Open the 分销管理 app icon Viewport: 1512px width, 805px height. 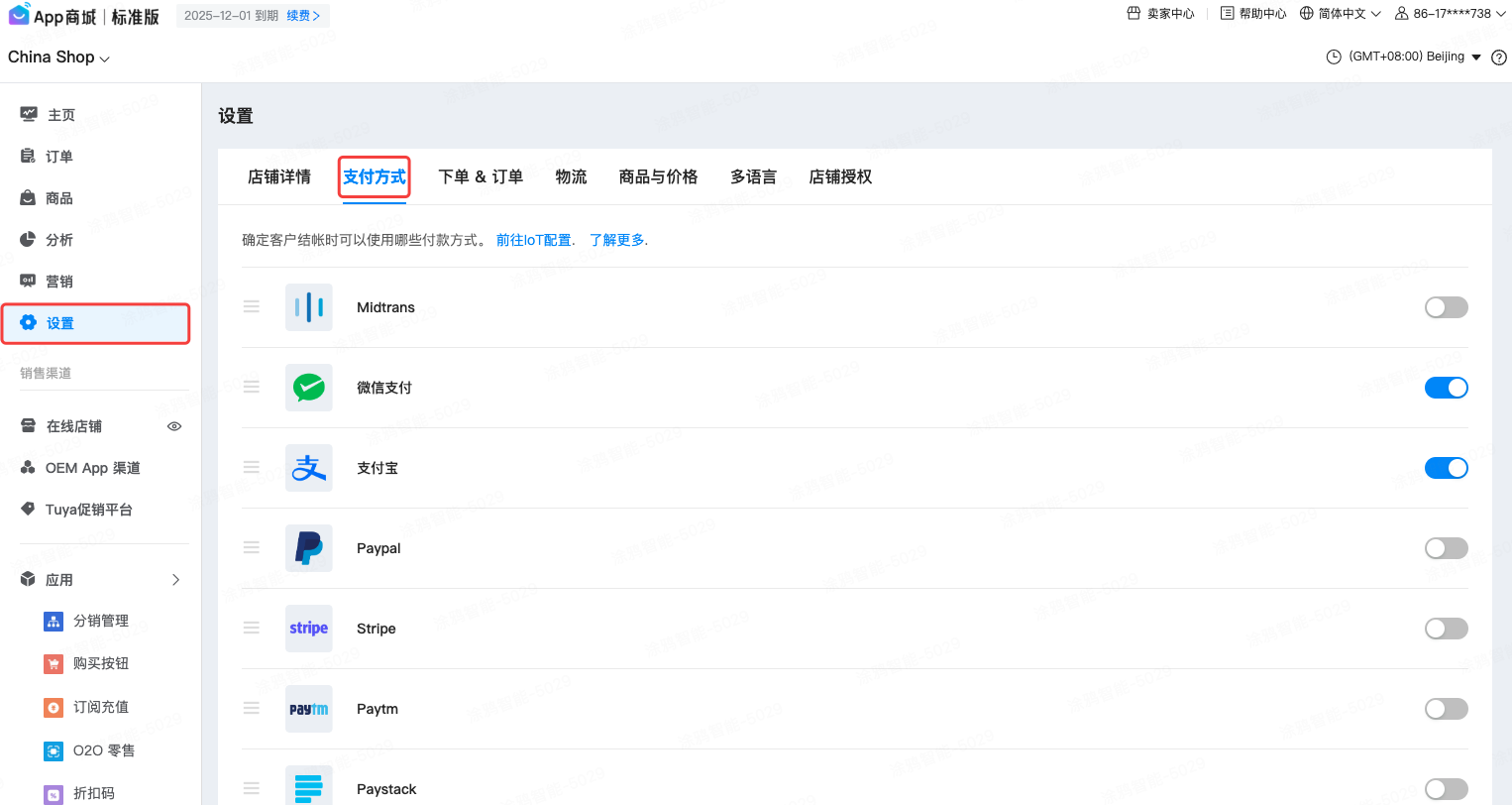tap(54, 621)
